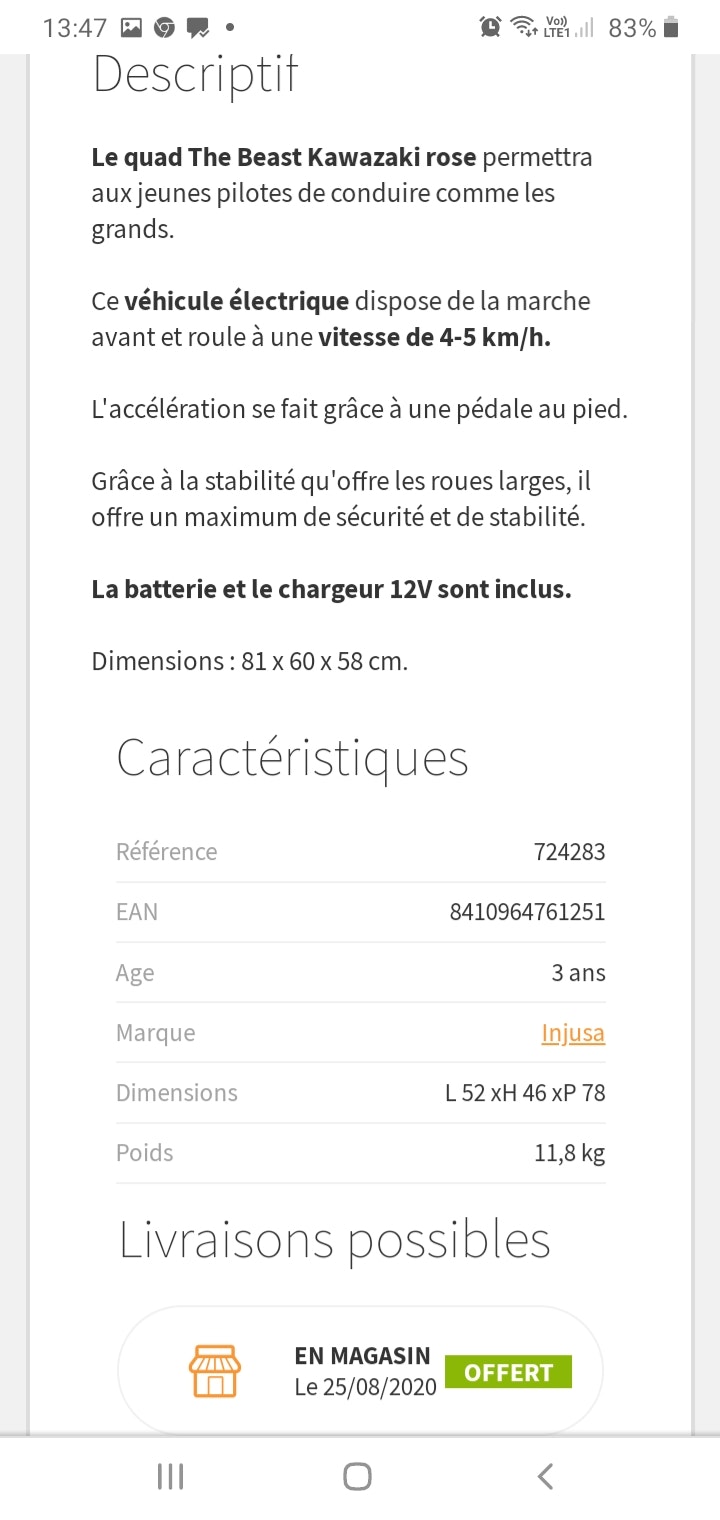720x1520 pixels.
Task: Tap the message notification icon
Action: [x=197, y=28]
